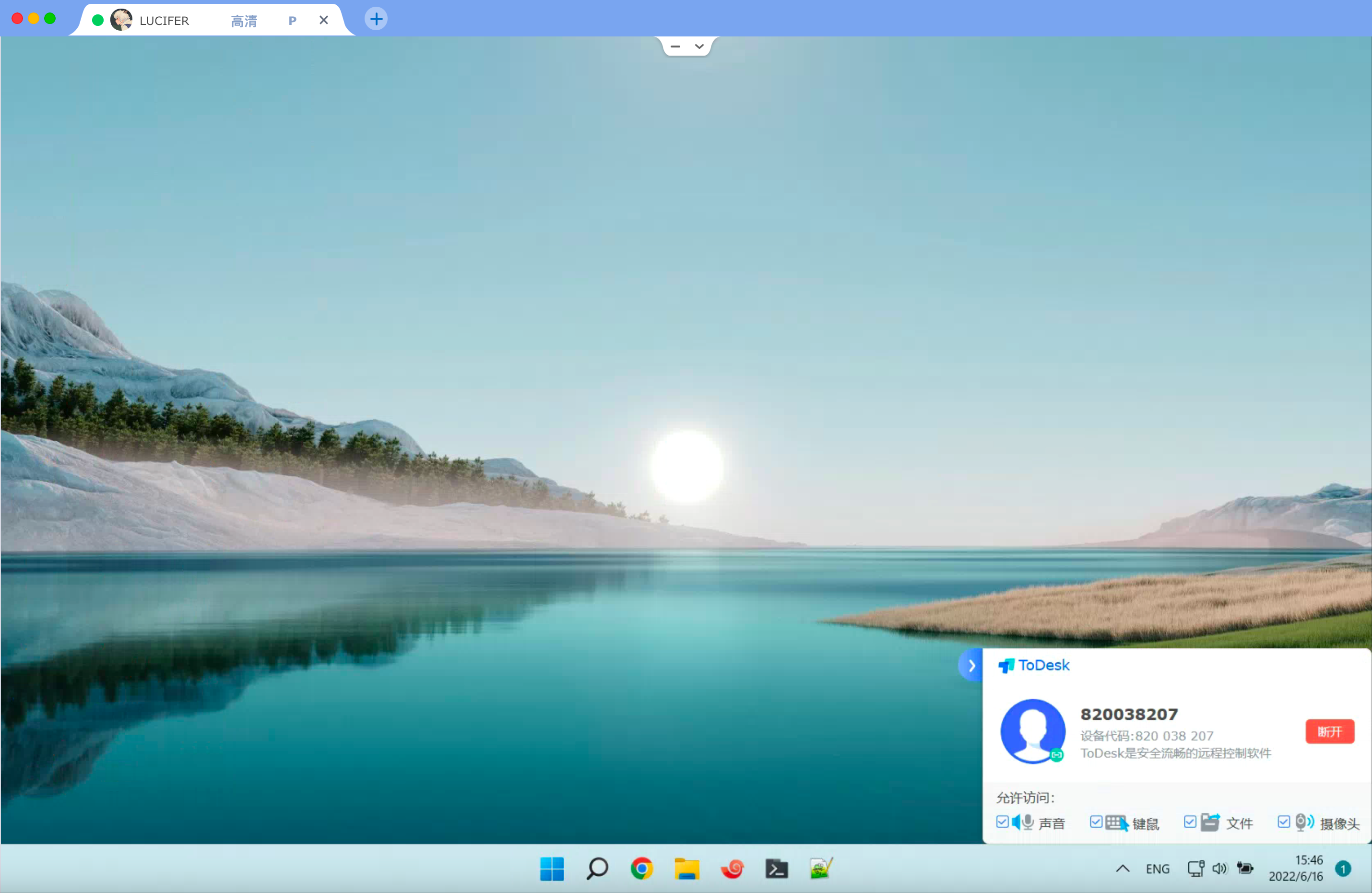
Task: Uncheck the 声音 sound access checkbox
Action: point(1002,822)
